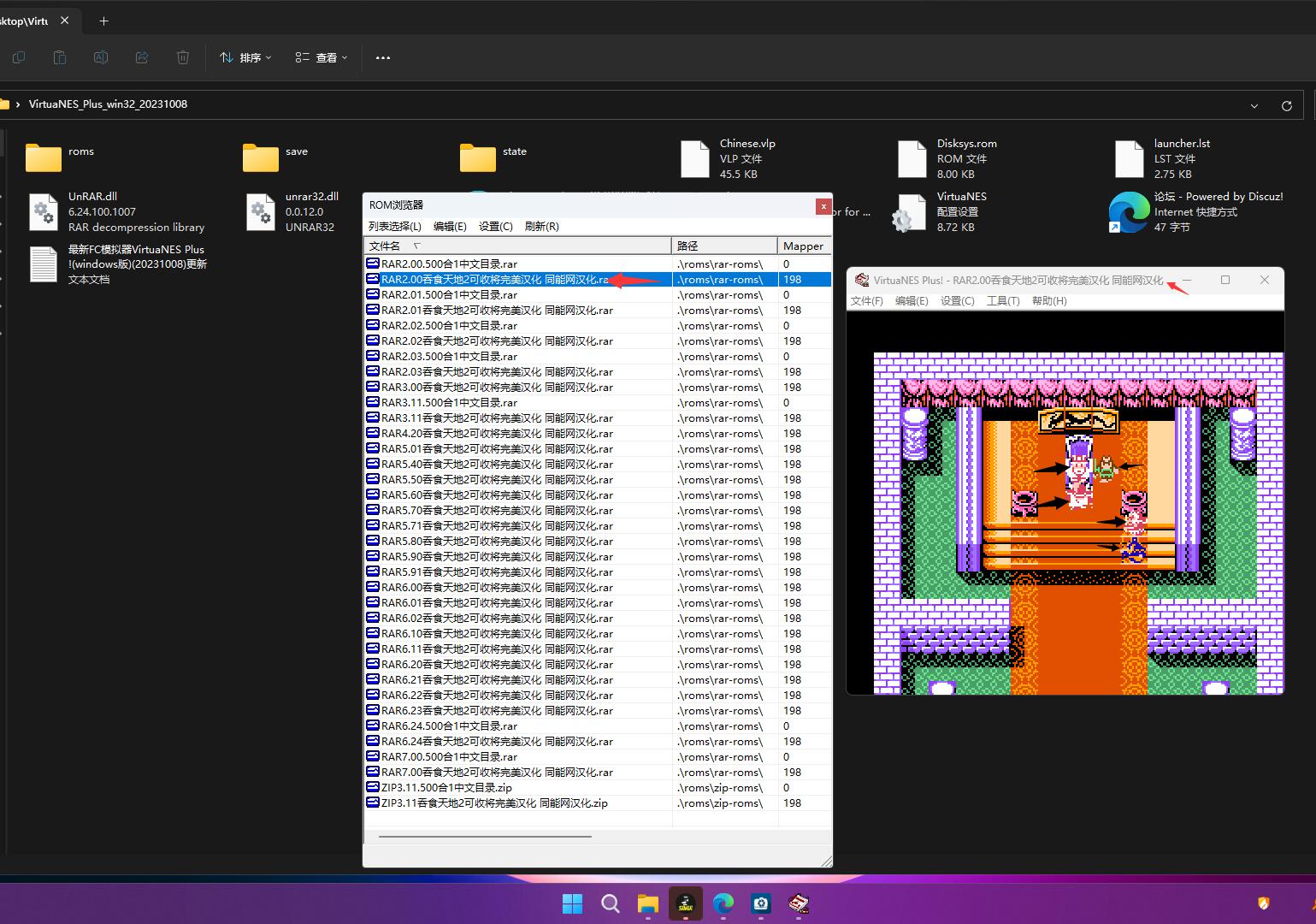Click the copy icon in Explorer toolbar

point(19,57)
